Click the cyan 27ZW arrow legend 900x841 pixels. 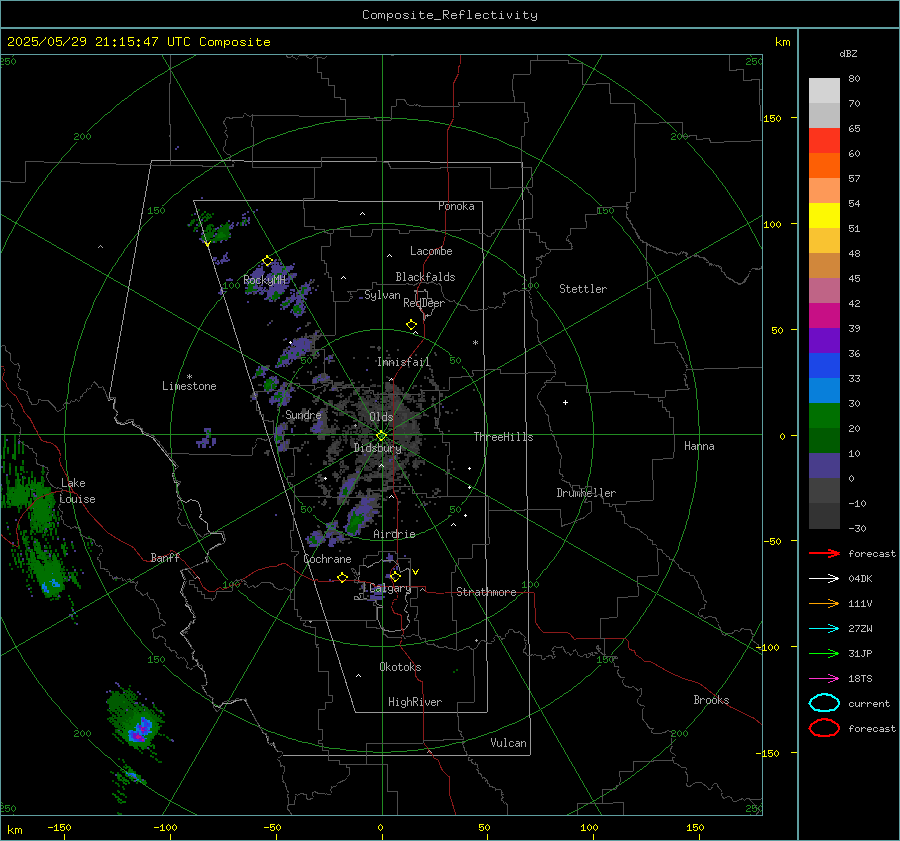tap(824, 629)
